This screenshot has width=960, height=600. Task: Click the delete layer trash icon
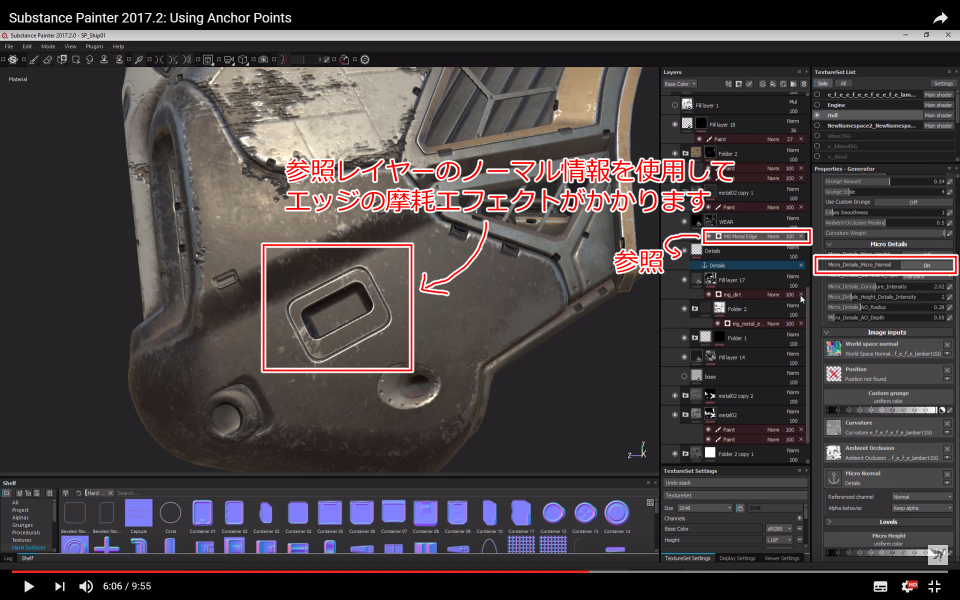coord(804,84)
